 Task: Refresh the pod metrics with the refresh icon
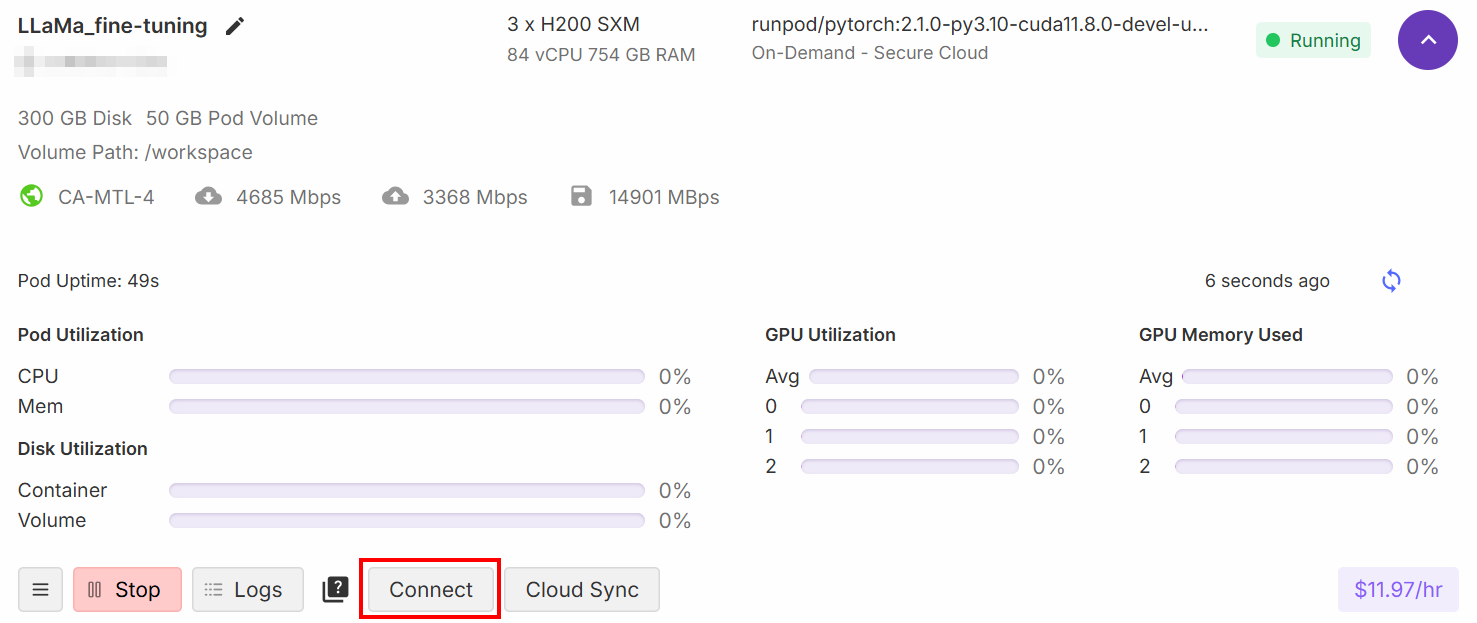click(x=1391, y=281)
